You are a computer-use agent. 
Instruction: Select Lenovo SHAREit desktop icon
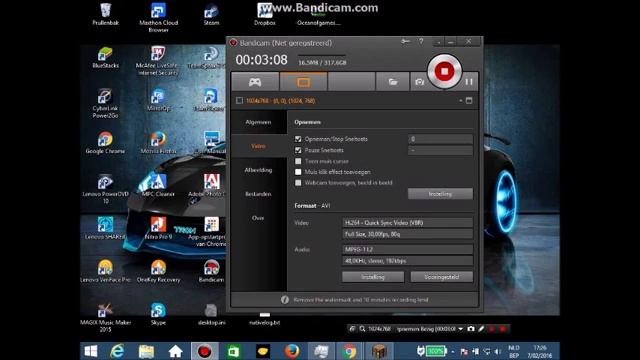pos(105,229)
